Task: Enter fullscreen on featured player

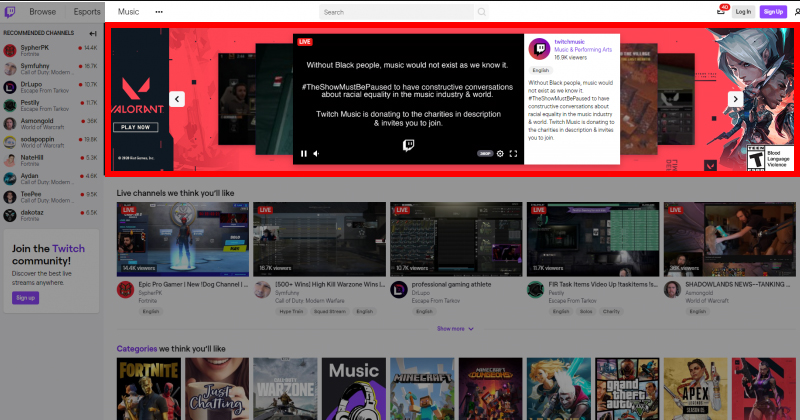Action: pyautogui.click(x=513, y=154)
